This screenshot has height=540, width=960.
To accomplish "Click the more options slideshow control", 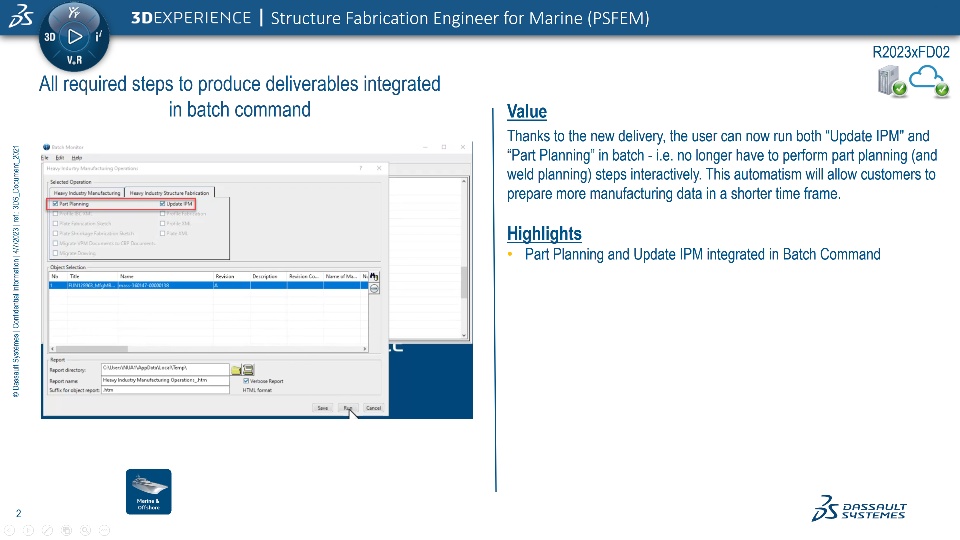I will click(104, 530).
